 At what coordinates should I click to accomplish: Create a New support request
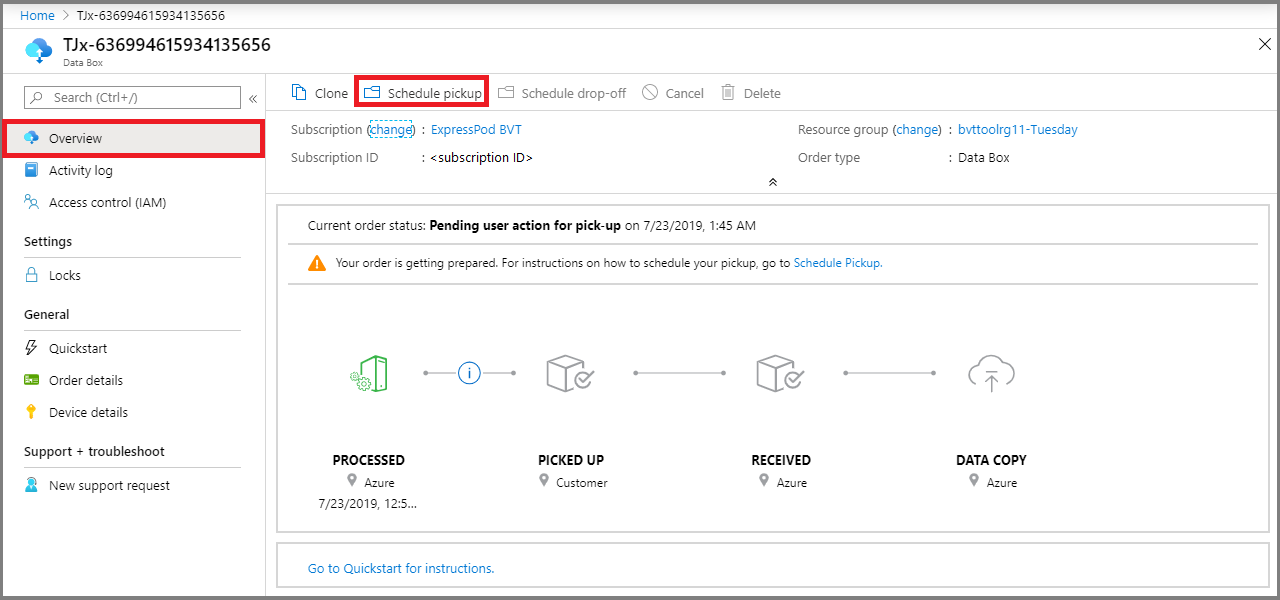[x=110, y=485]
